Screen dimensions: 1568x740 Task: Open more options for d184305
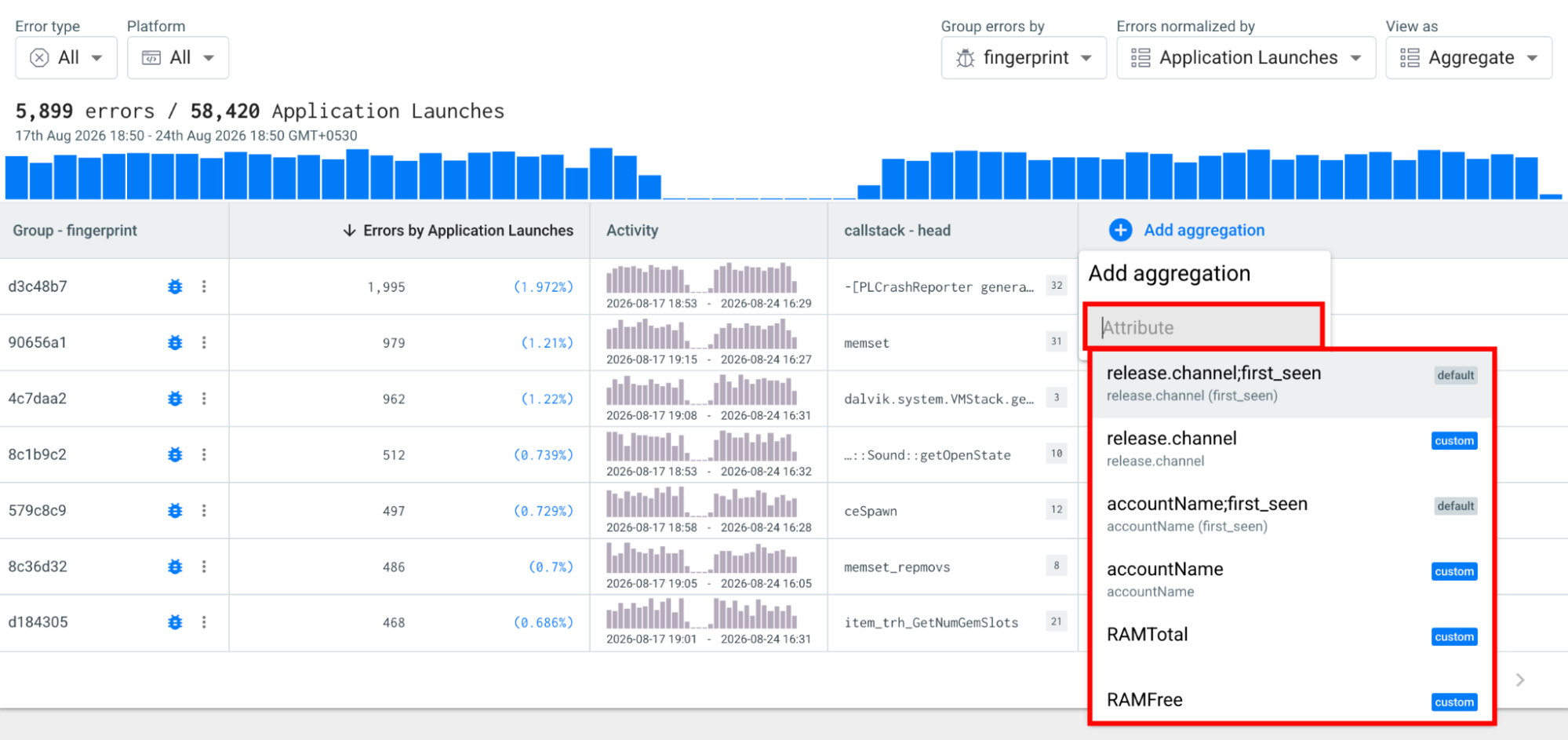204,622
